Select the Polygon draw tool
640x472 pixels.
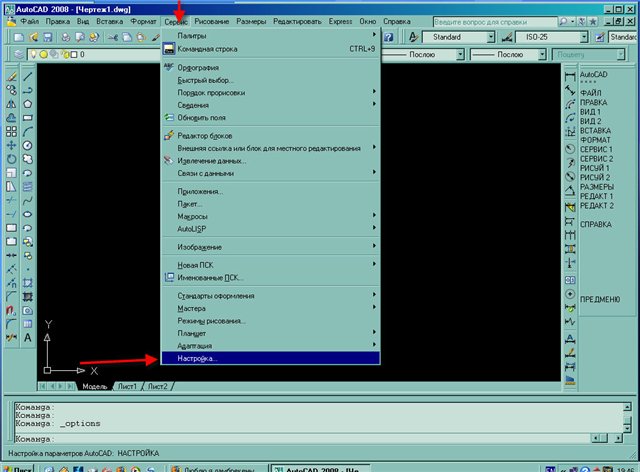click(x=29, y=102)
